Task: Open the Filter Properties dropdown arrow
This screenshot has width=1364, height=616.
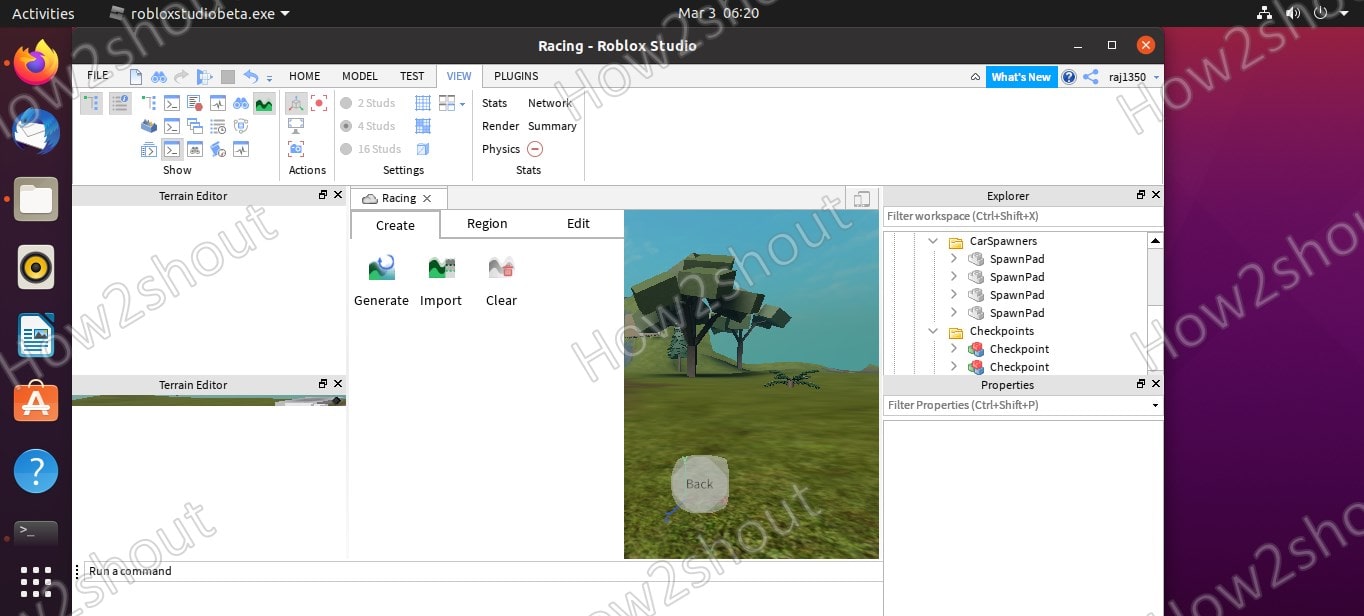Action: [1156, 406]
